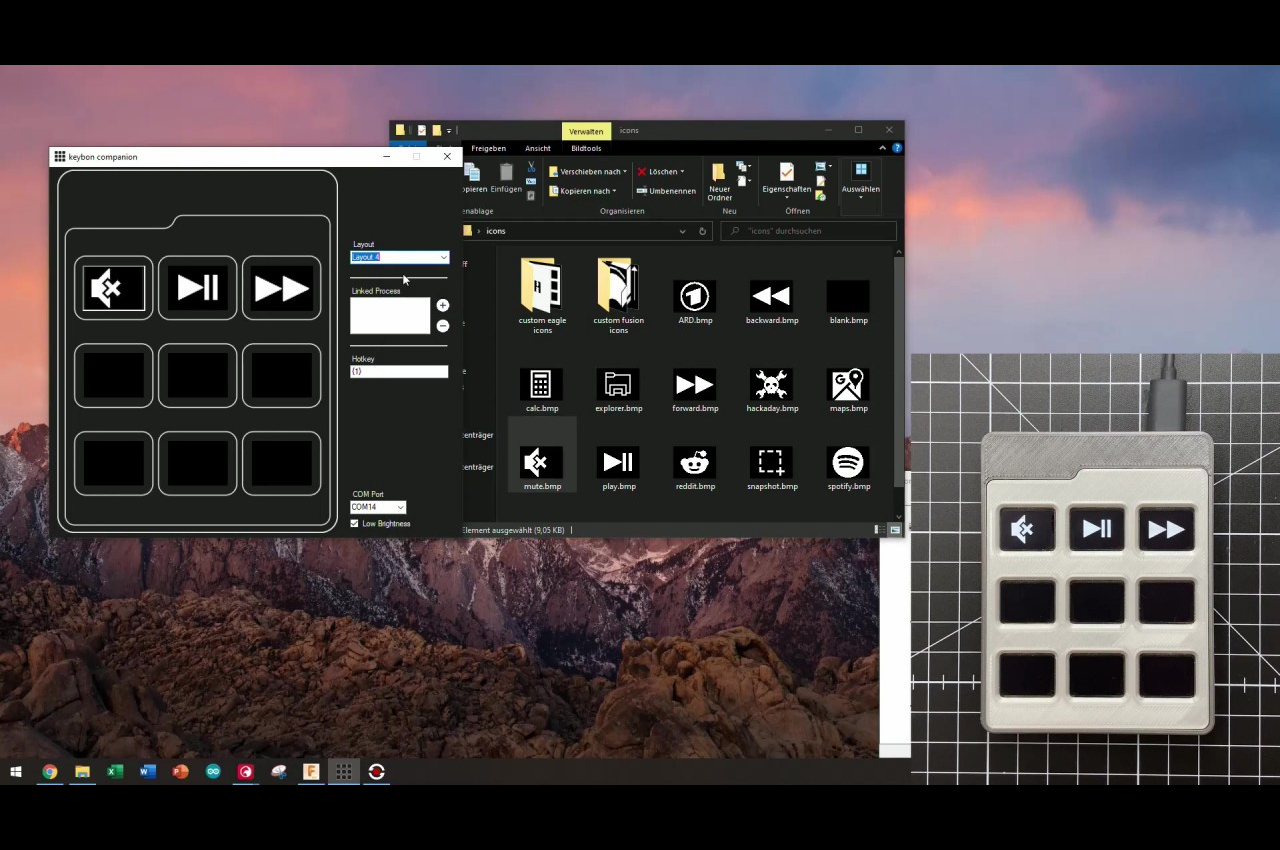Screen dimensions: 1280x850
Task: Toggle the Low Brightness checkbox
Action: 354,524
